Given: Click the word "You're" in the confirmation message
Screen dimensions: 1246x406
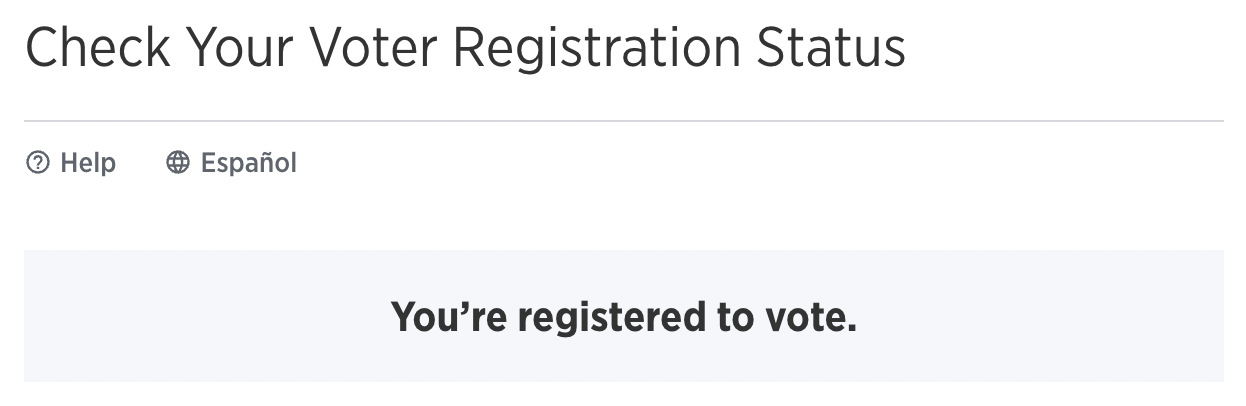Looking at the screenshot, I should tap(449, 317).
